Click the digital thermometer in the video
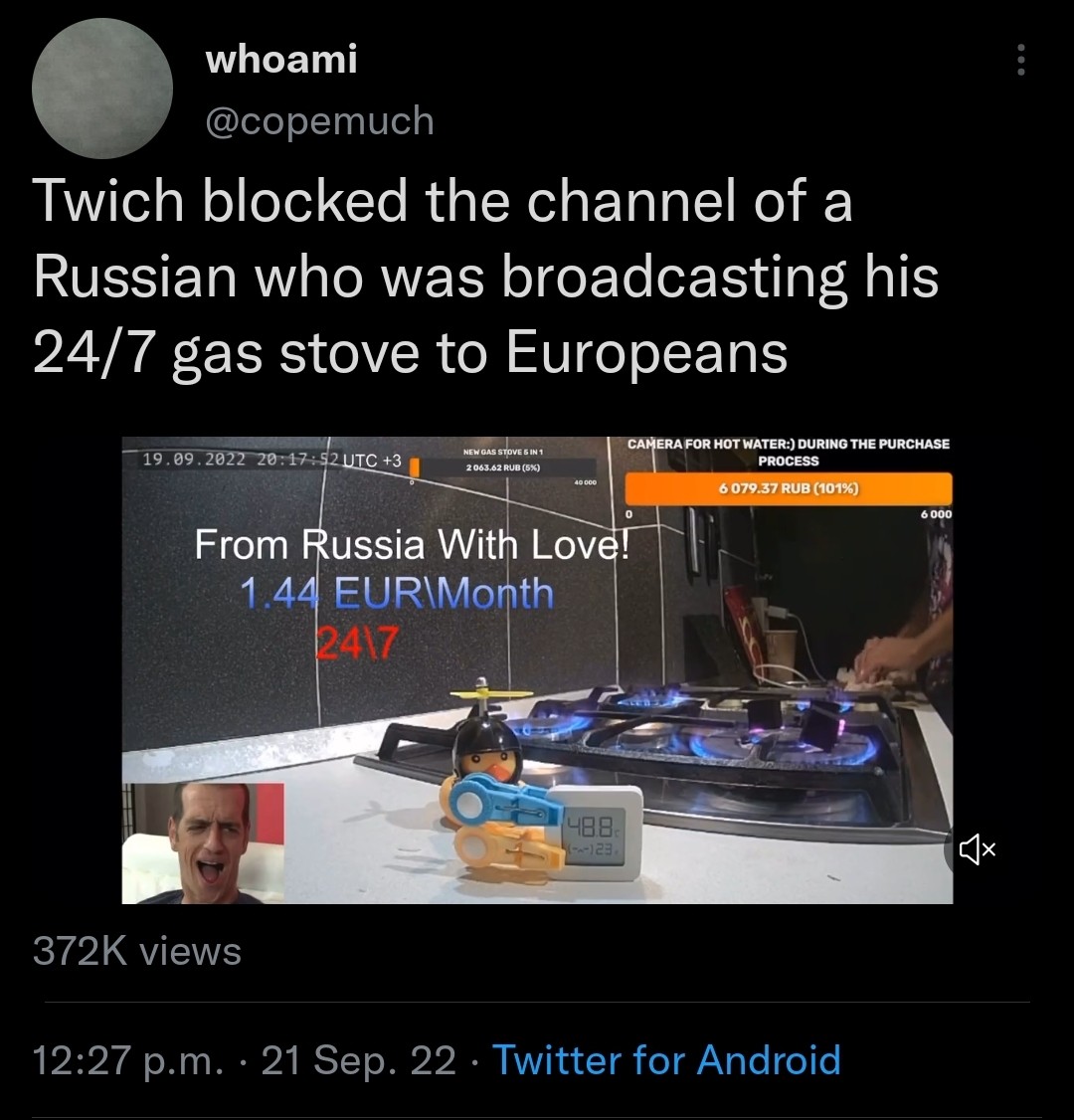1074x1120 pixels. (594, 834)
